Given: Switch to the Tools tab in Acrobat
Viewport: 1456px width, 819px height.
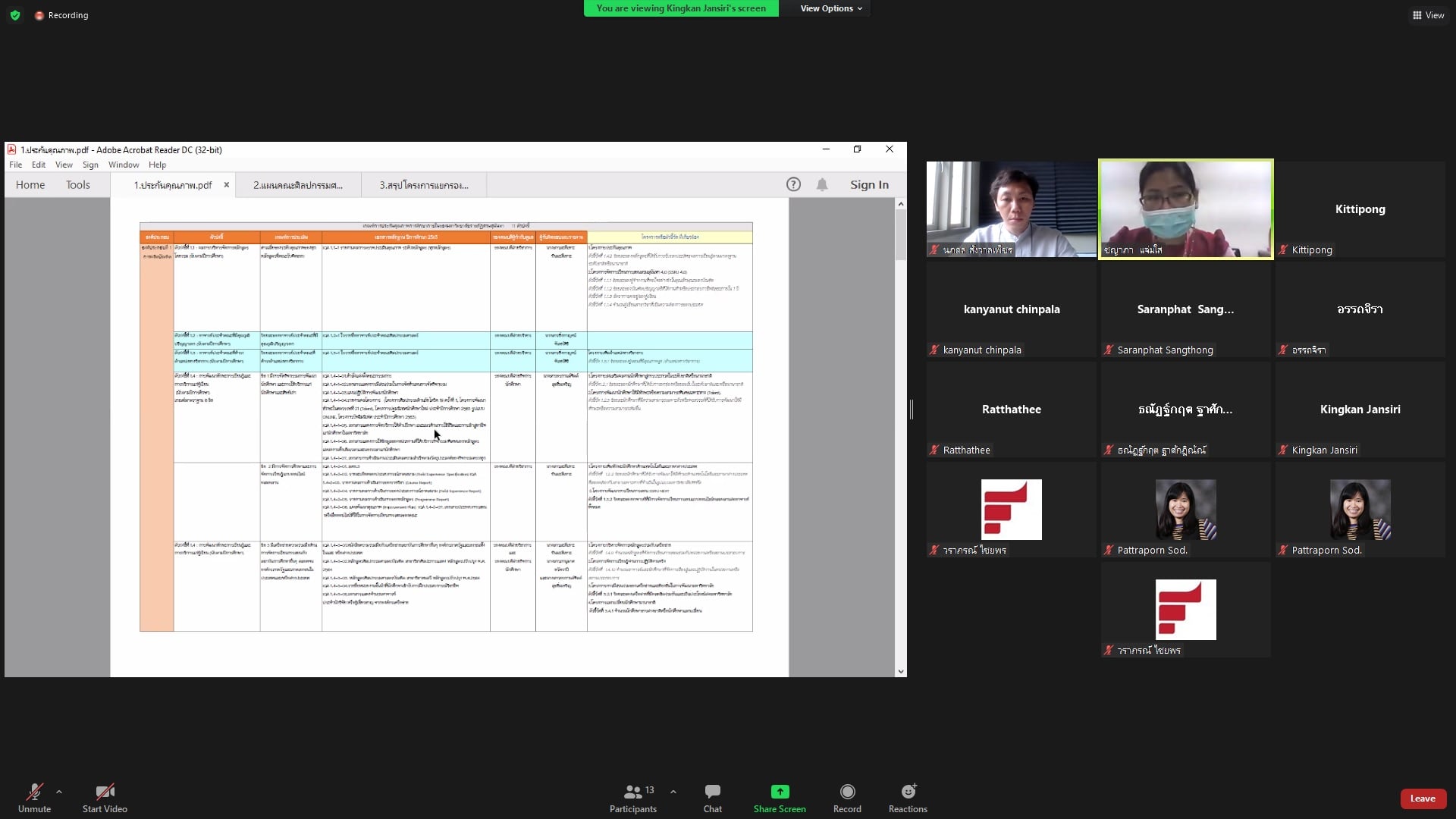Looking at the screenshot, I should coord(77,184).
